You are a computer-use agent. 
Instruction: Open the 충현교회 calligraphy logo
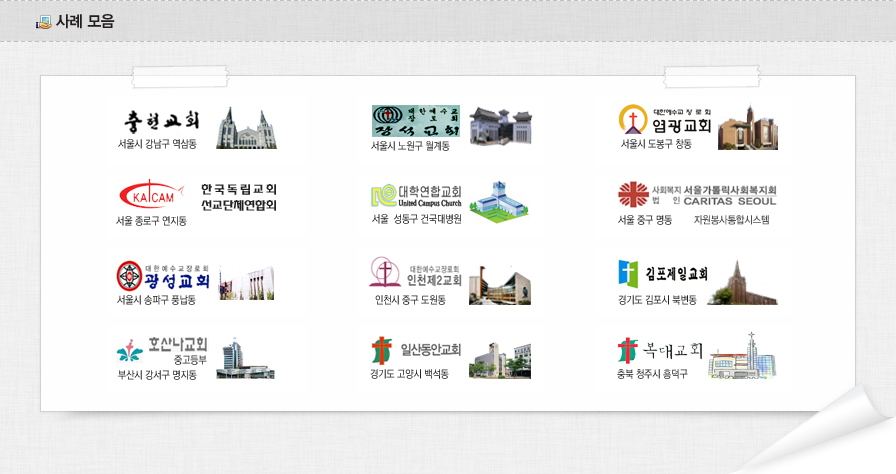pyautogui.click(x=162, y=120)
